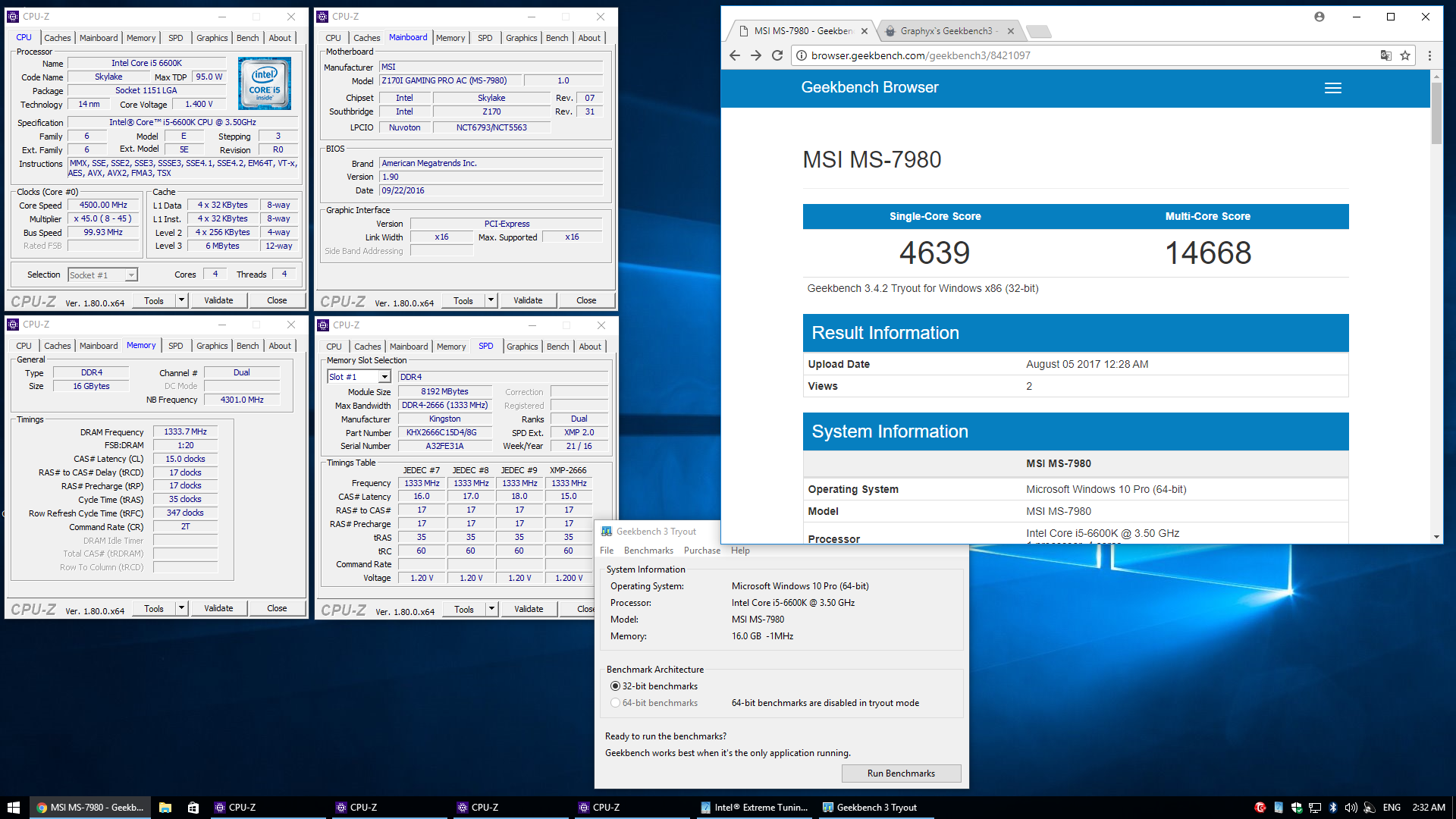
Task: Open a new Chrome tab
Action: point(1039,31)
